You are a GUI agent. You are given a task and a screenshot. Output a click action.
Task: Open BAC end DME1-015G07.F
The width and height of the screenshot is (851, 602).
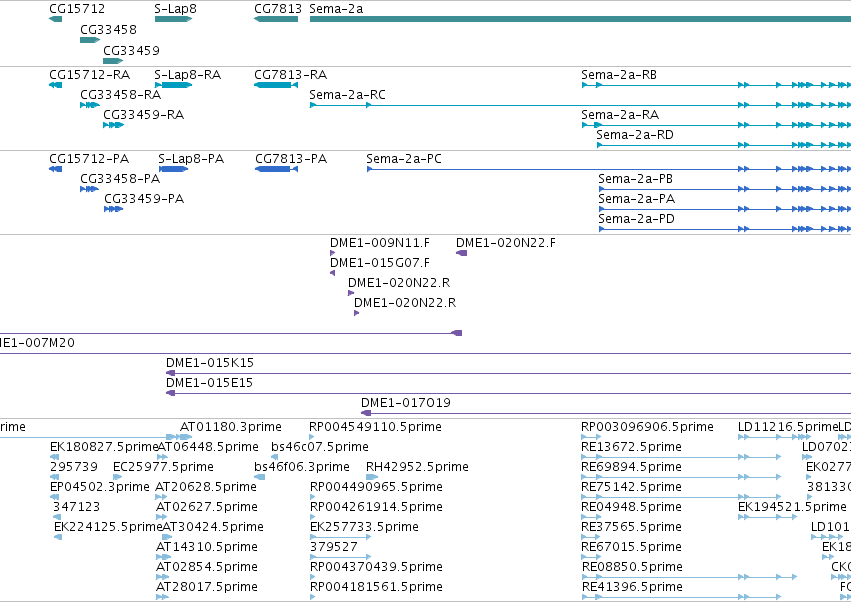[379, 263]
